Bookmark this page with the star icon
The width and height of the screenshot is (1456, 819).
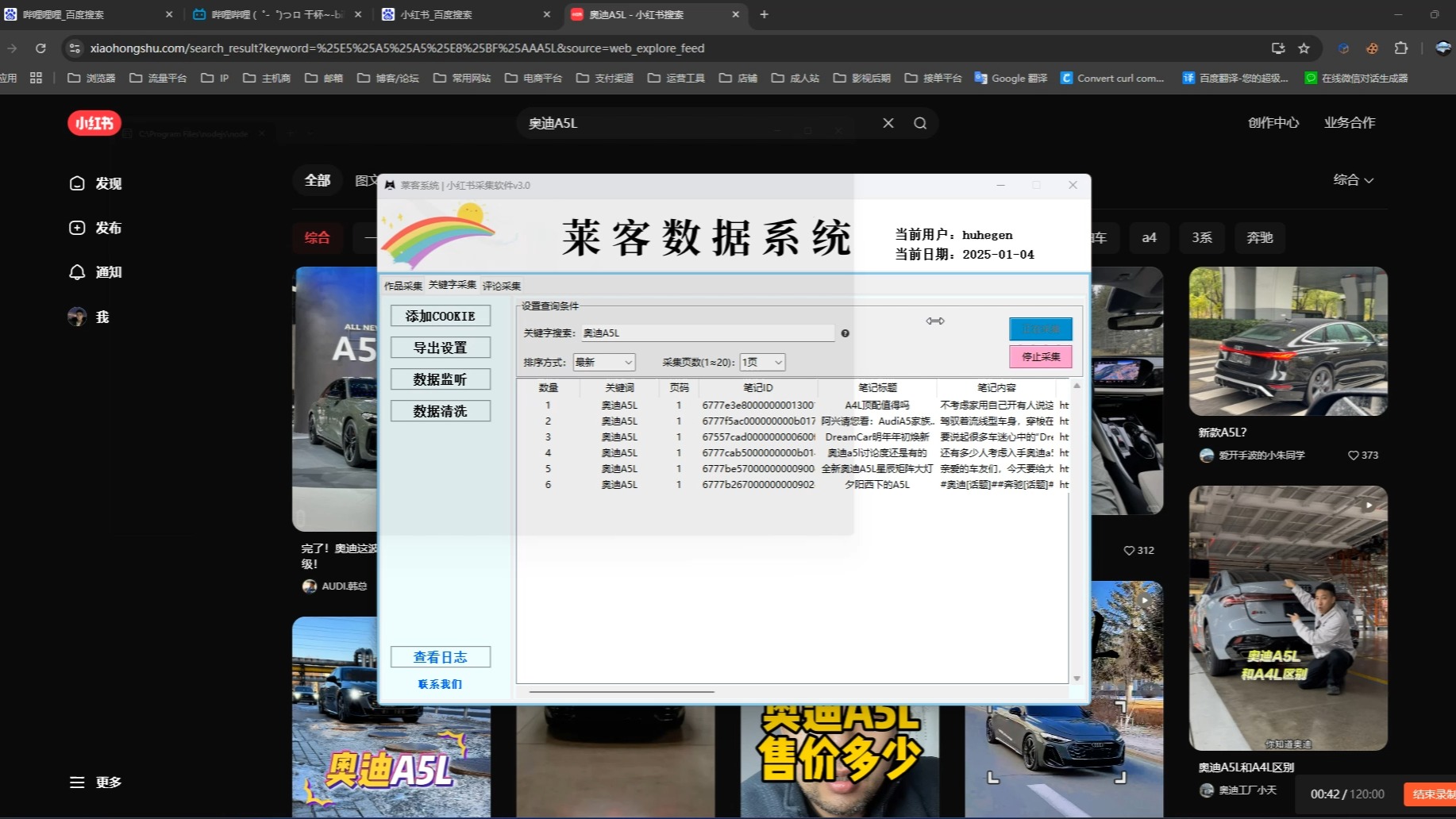pos(1304,48)
